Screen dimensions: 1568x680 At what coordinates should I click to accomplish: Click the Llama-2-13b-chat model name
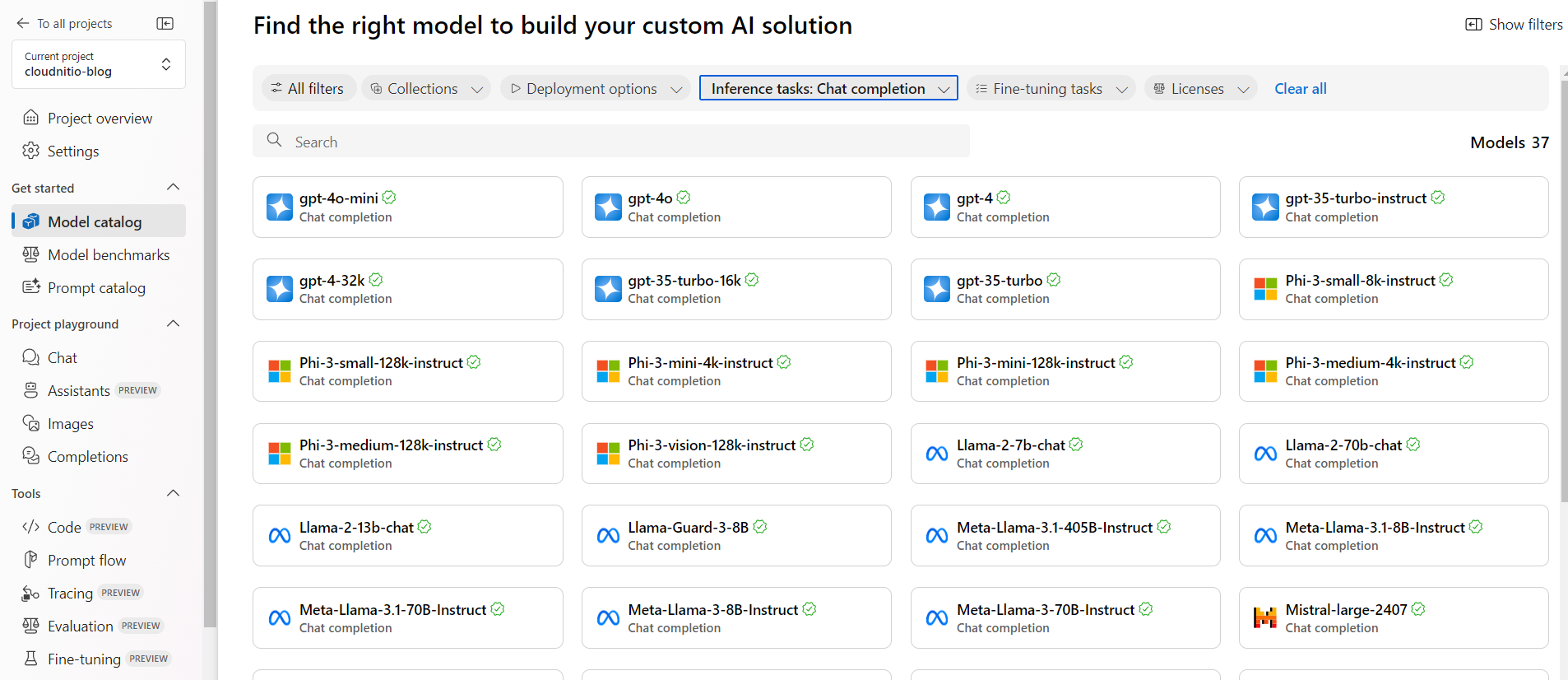(356, 528)
